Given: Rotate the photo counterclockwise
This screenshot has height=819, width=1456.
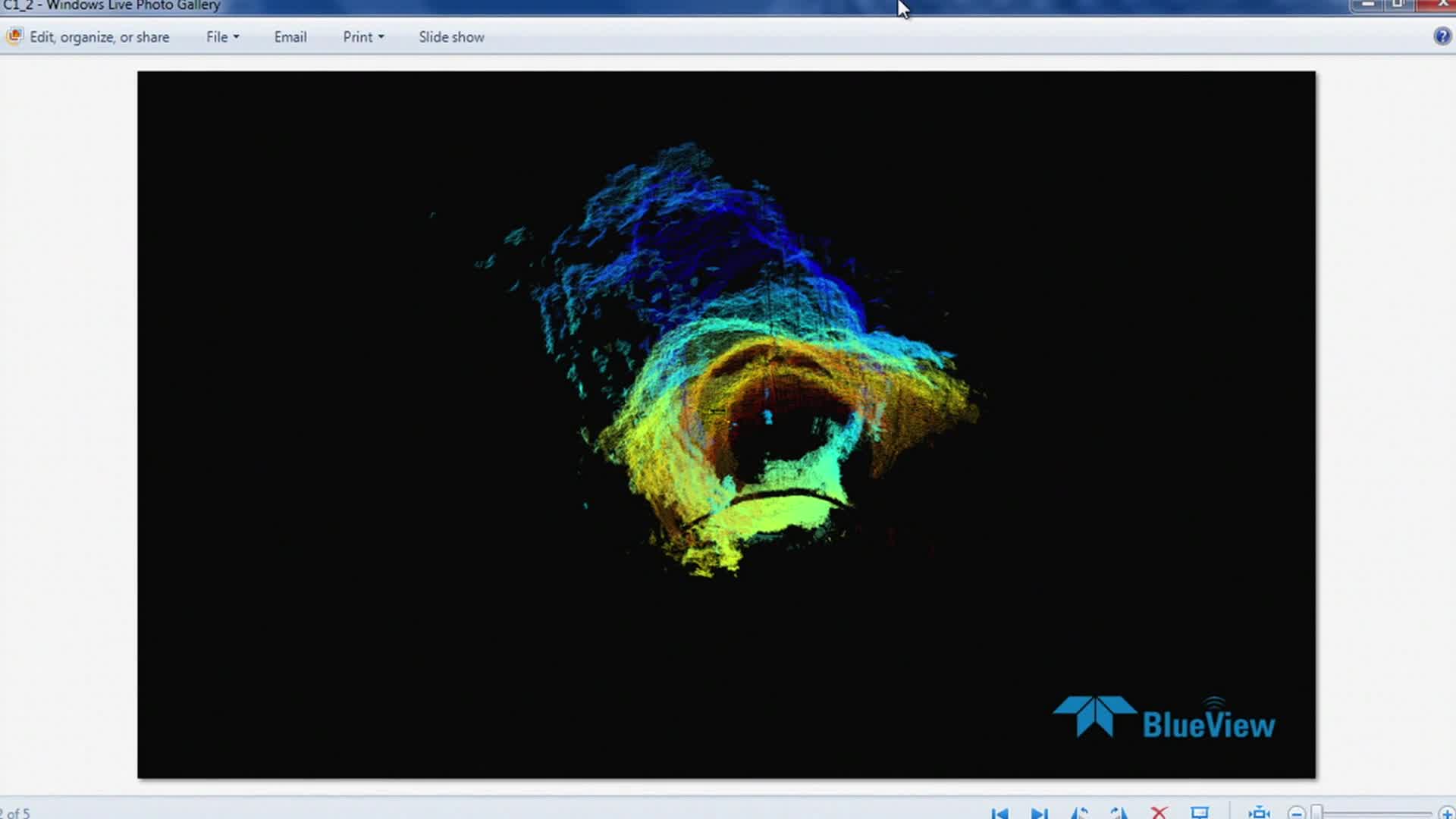Looking at the screenshot, I should (1080, 813).
